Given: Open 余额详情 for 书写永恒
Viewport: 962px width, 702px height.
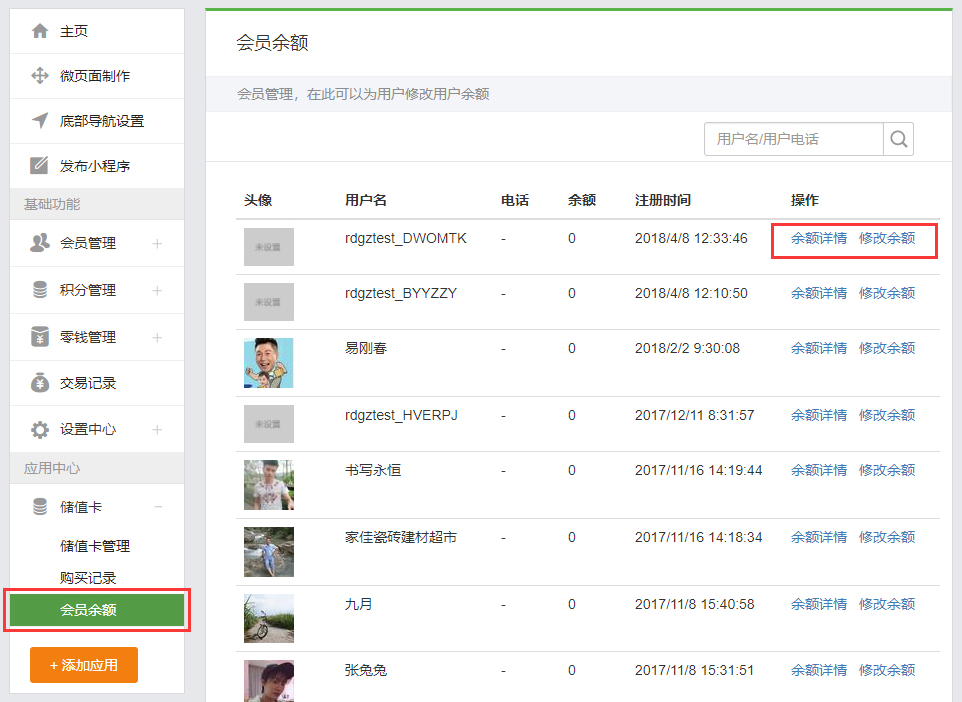Looking at the screenshot, I should [x=818, y=470].
